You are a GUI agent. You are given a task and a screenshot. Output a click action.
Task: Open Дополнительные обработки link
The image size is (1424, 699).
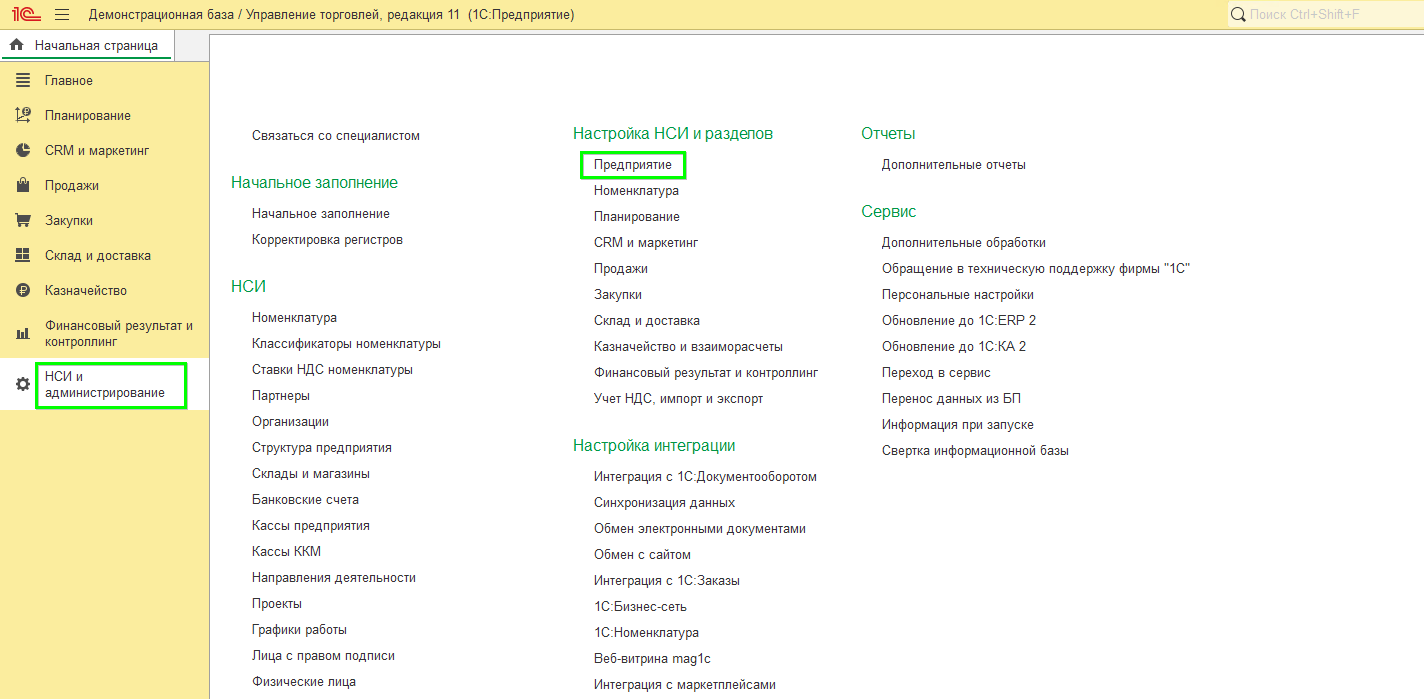pos(964,242)
